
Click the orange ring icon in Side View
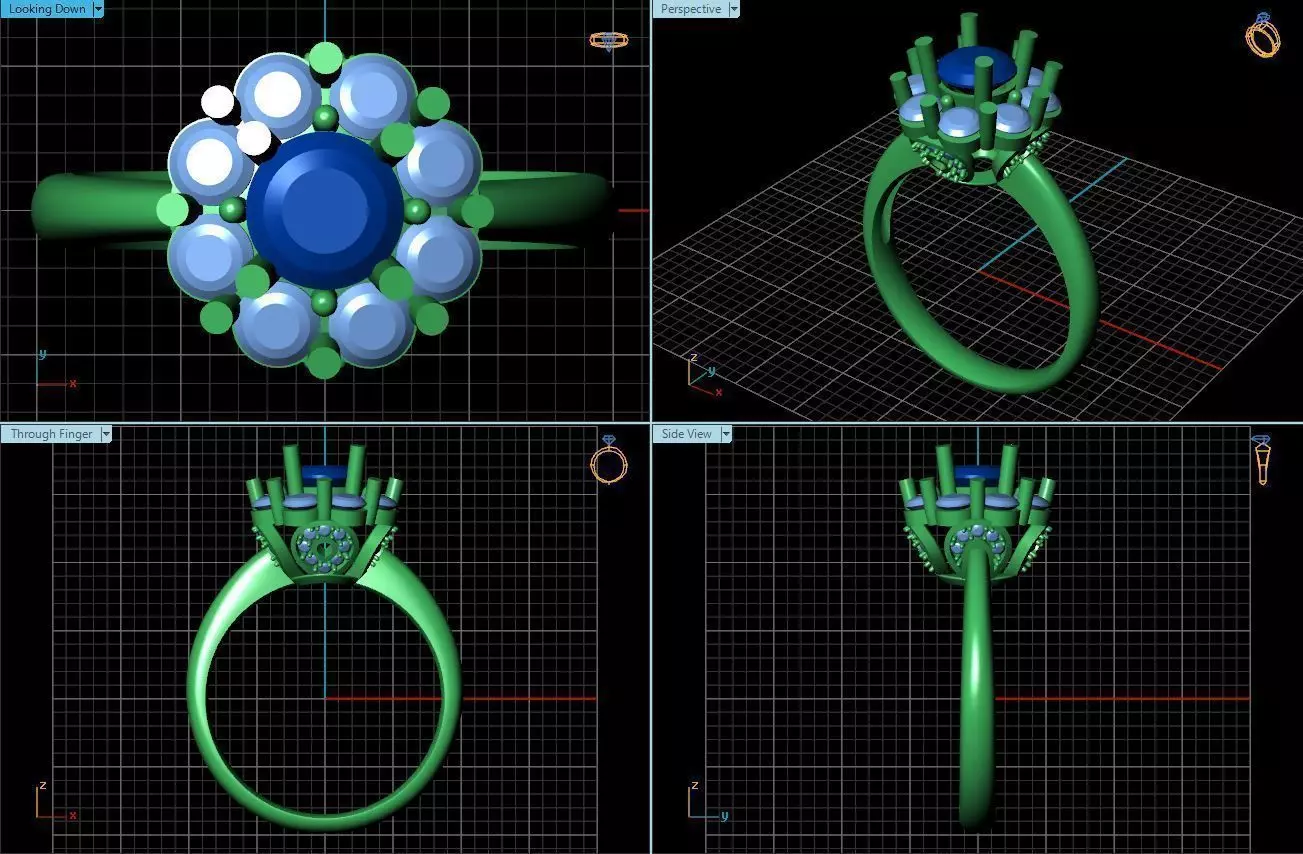coord(1262,460)
